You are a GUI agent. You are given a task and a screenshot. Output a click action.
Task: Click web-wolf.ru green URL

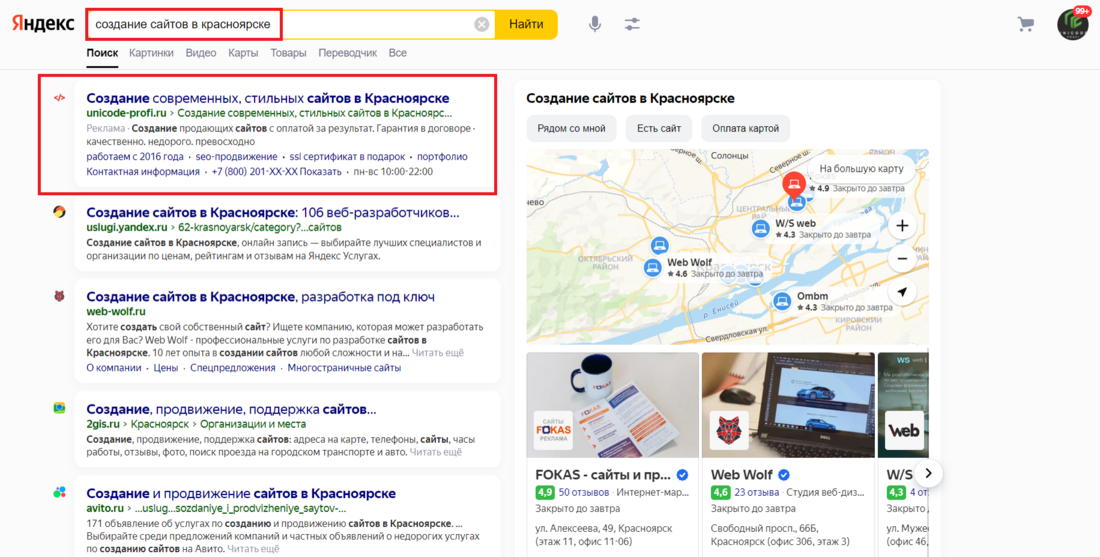[116, 311]
